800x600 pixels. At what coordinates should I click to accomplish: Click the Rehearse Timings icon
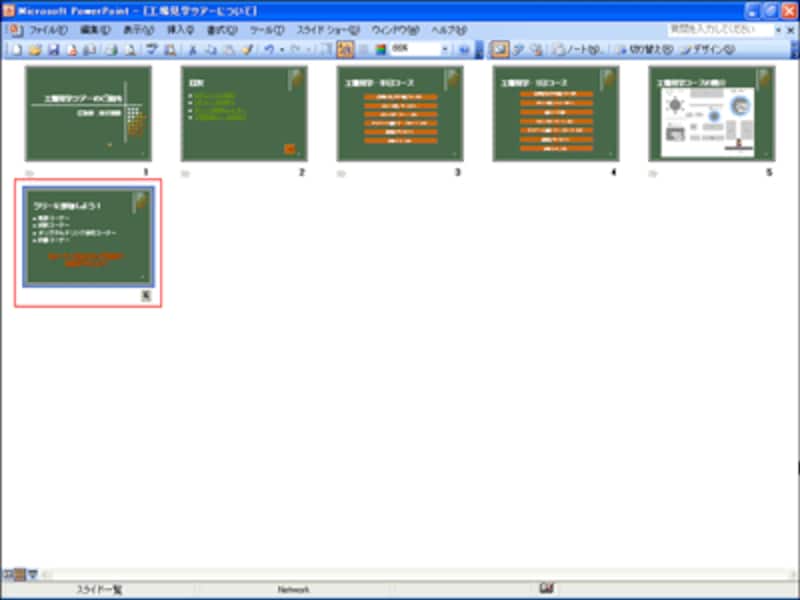[518, 49]
